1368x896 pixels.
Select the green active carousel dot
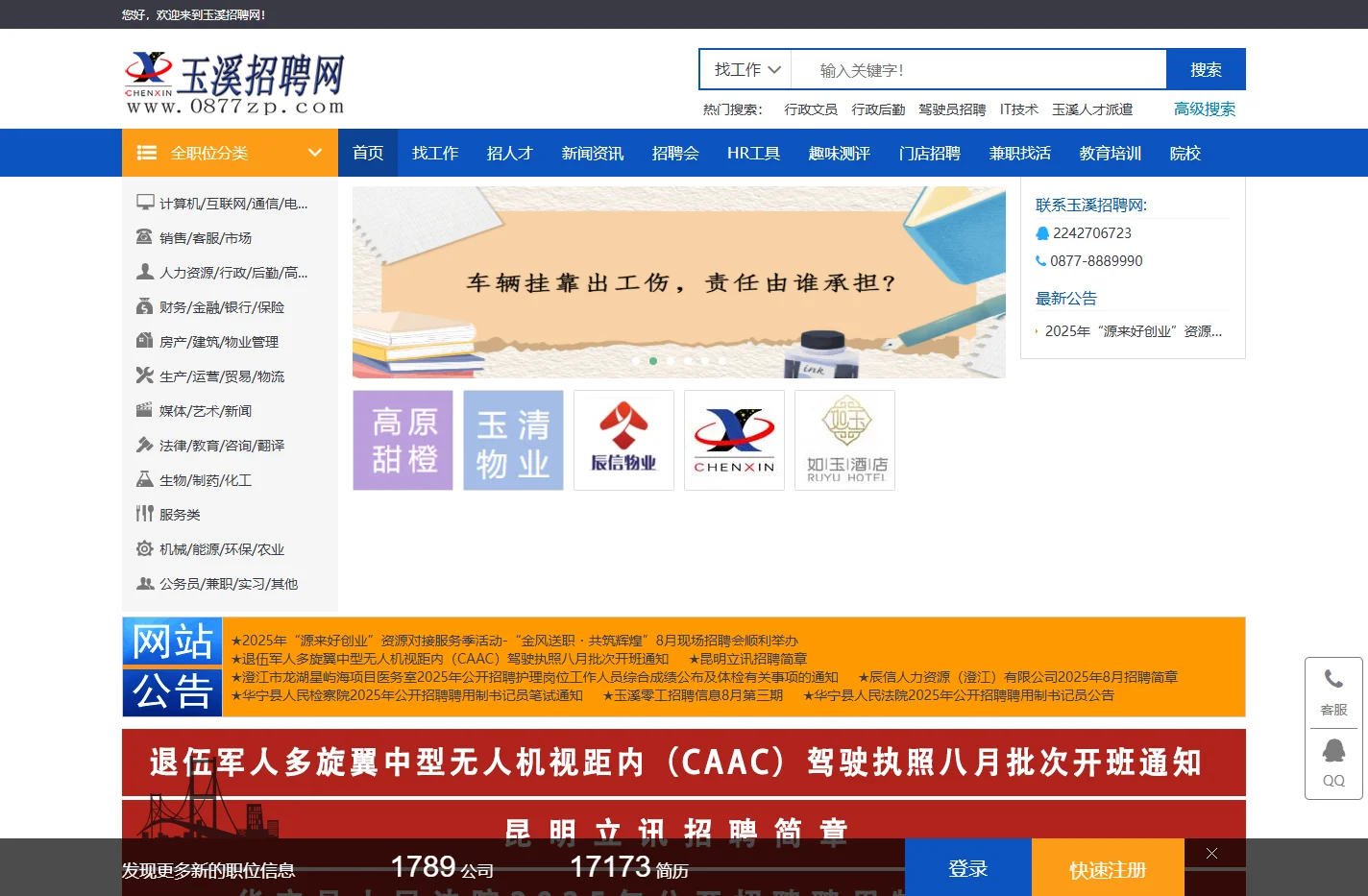pos(653,361)
